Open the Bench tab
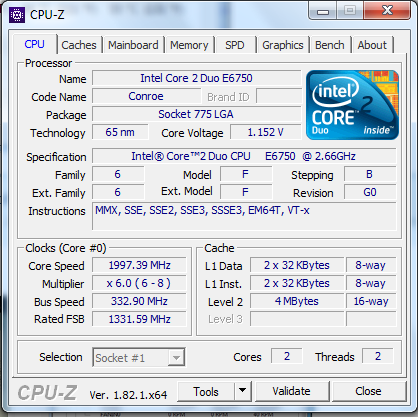The width and height of the screenshot is (418, 417). coord(330,45)
